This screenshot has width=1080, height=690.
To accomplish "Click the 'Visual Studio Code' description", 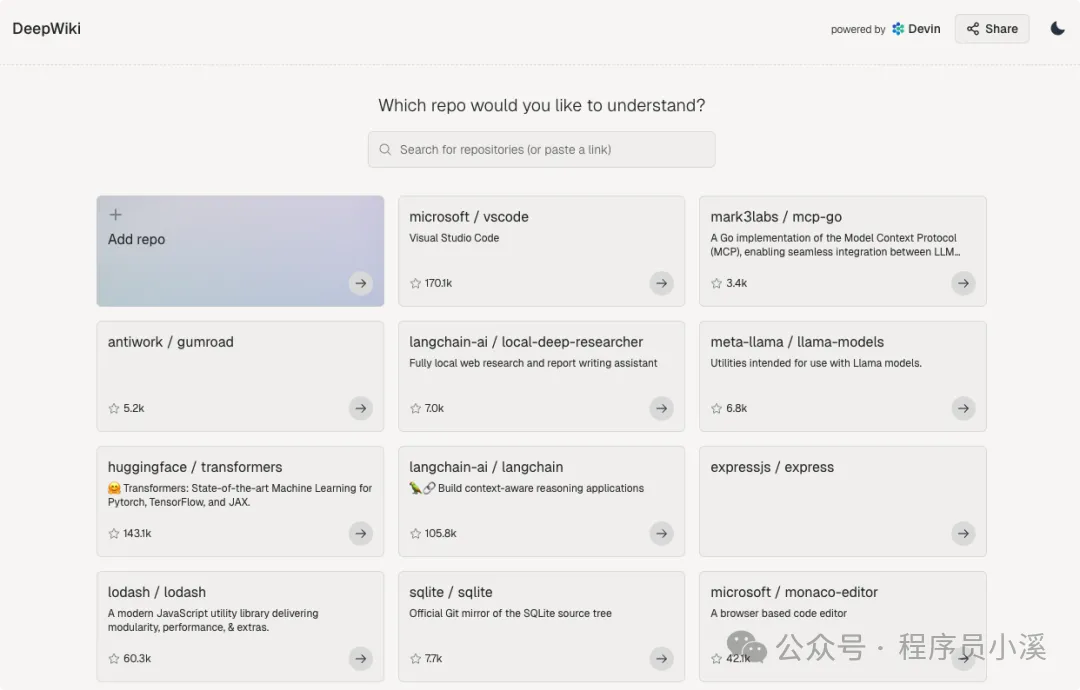I will pyautogui.click(x=454, y=238).
